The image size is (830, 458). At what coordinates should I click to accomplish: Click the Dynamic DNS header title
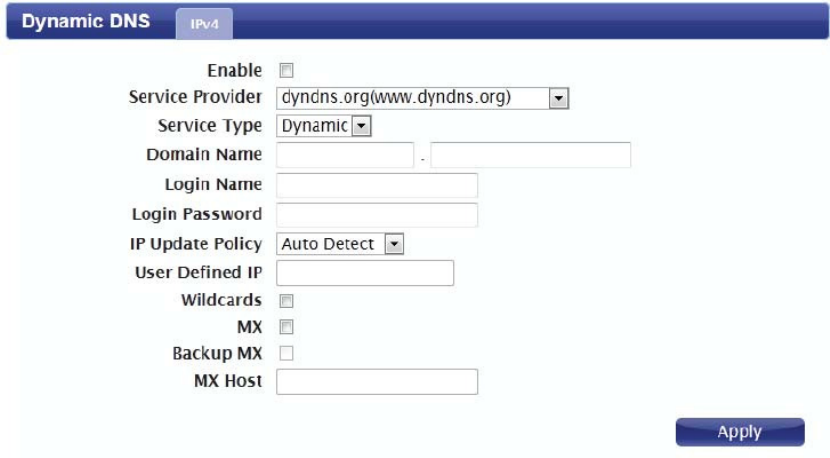point(86,22)
